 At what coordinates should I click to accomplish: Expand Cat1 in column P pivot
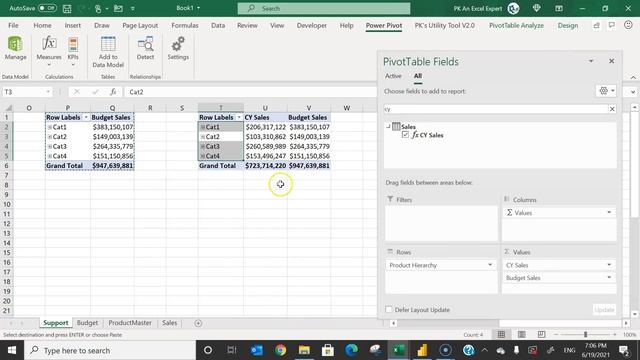click(x=49, y=127)
